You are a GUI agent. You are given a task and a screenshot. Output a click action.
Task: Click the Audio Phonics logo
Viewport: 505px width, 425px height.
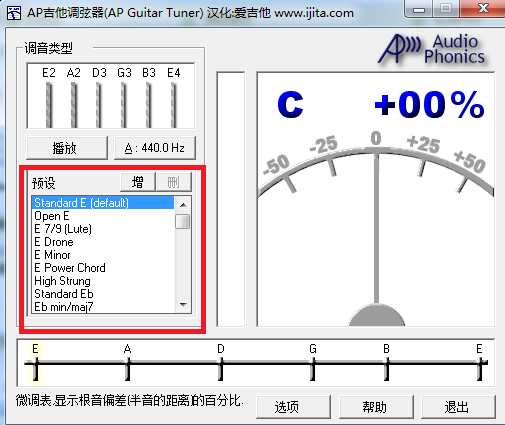[432, 49]
